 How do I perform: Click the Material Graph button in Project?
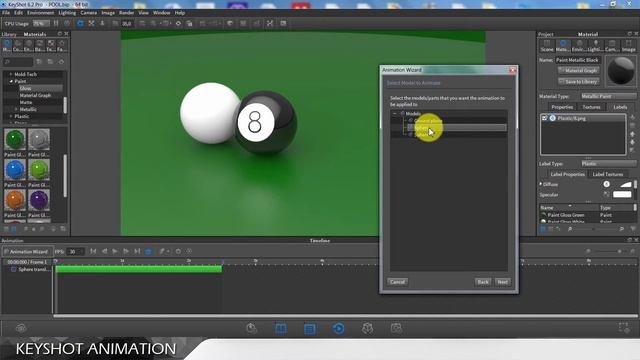pyautogui.click(x=579, y=71)
